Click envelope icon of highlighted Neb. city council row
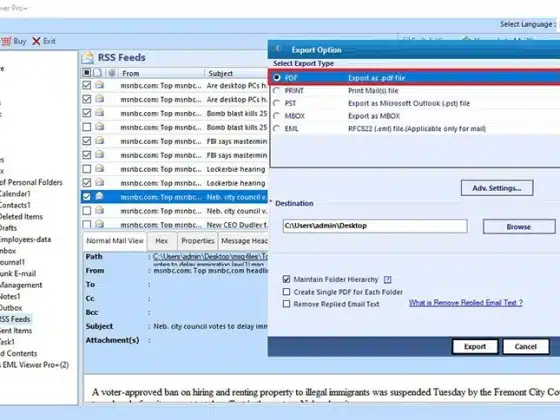 (100, 196)
